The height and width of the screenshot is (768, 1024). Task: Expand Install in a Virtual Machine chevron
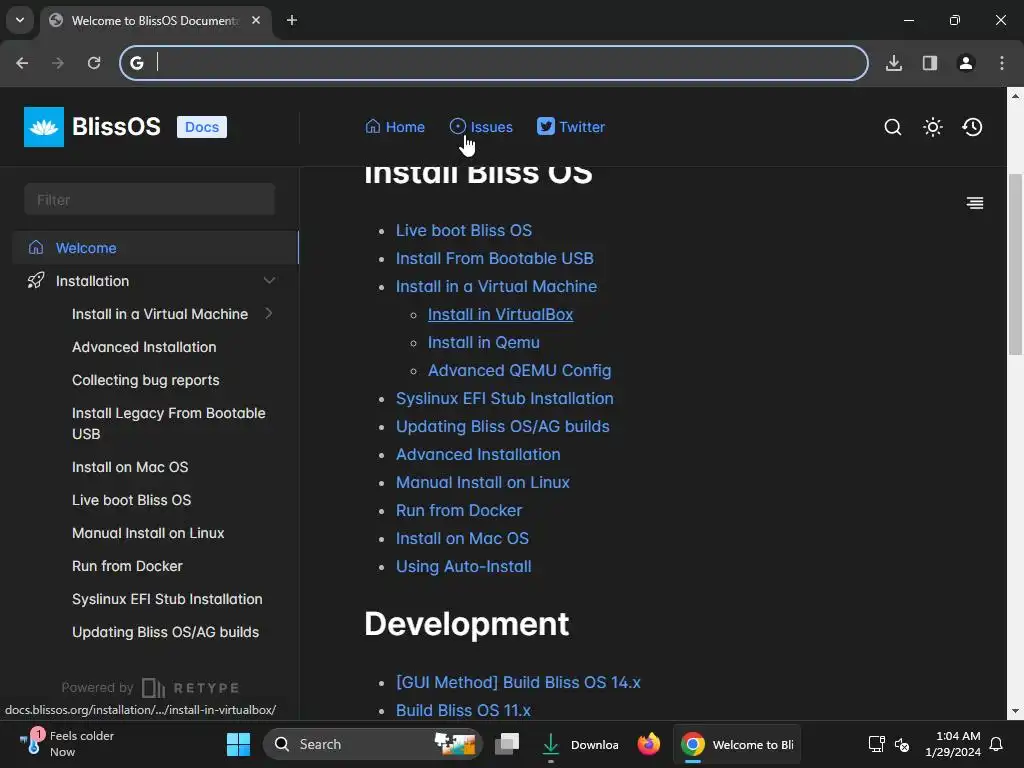click(x=269, y=313)
